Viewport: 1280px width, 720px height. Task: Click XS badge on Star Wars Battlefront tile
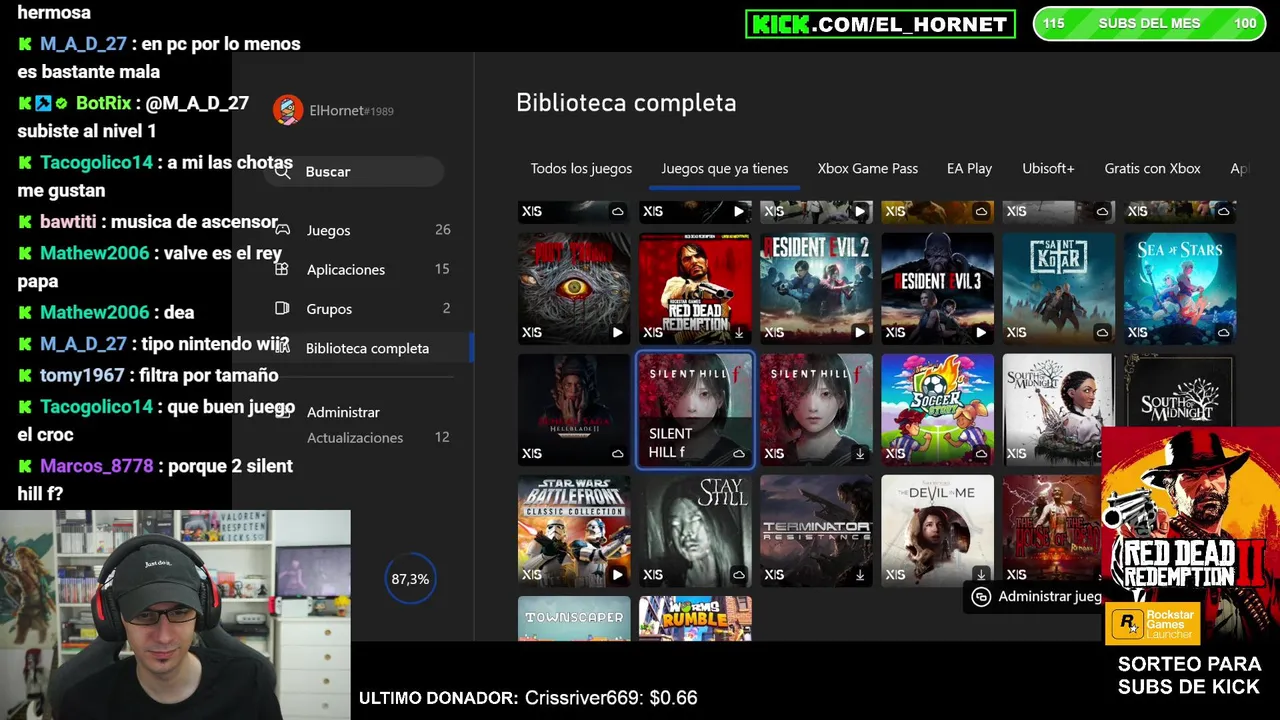pyautogui.click(x=532, y=574)
